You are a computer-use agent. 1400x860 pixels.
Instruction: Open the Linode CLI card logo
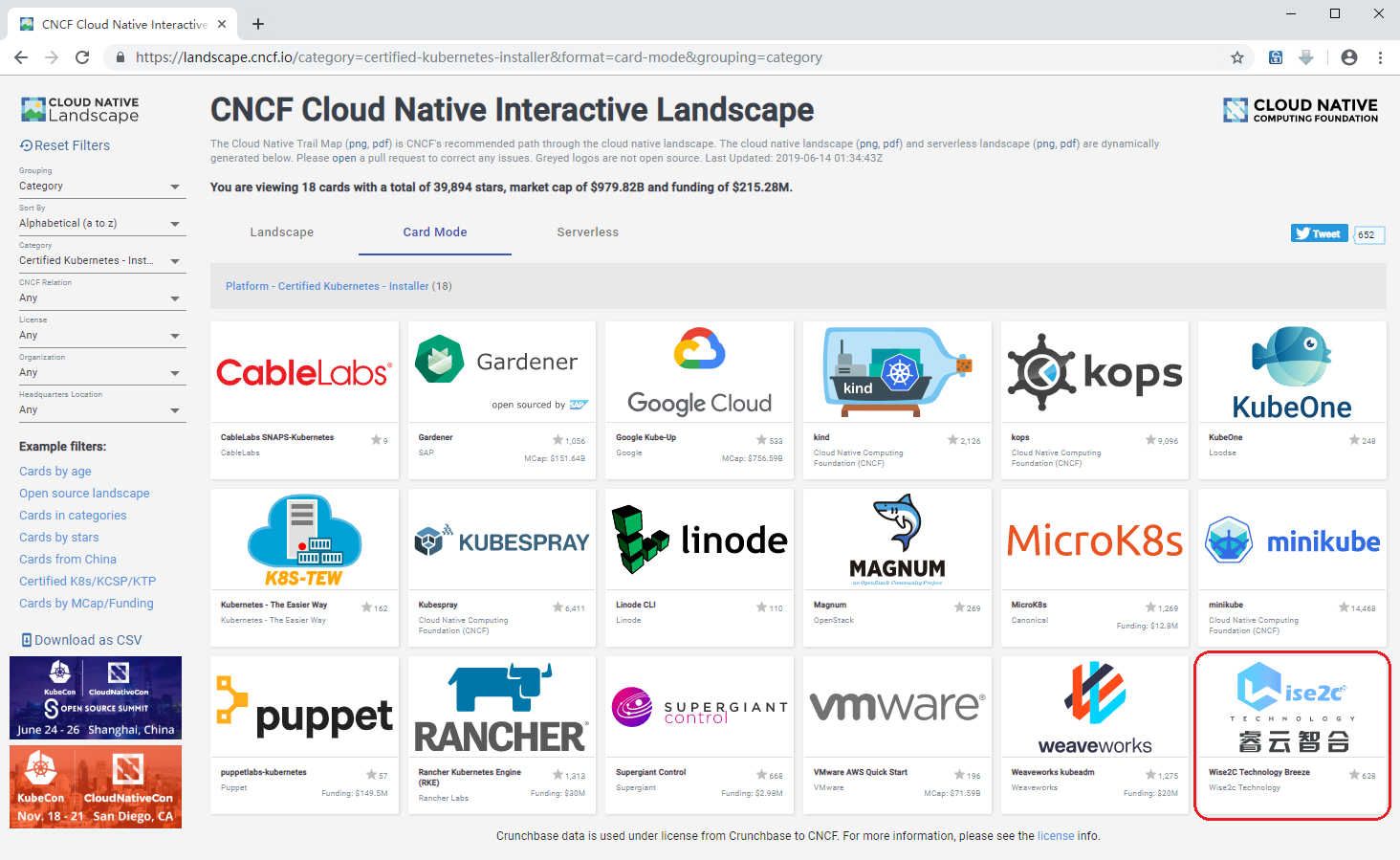[x=699, y=540]
